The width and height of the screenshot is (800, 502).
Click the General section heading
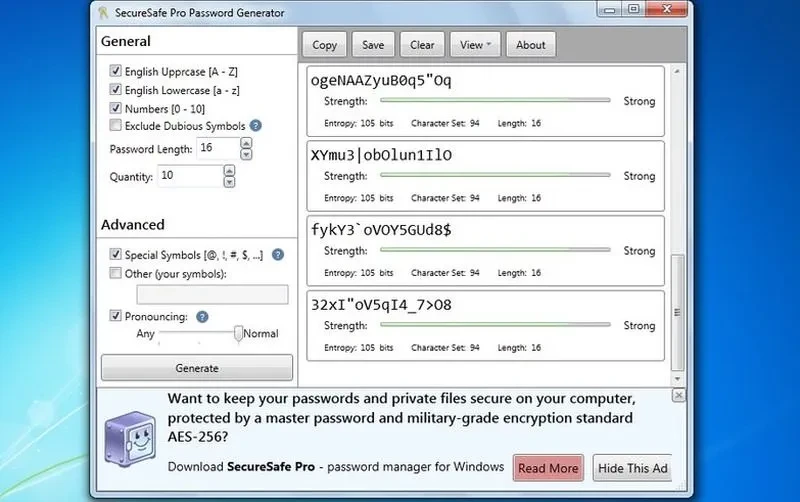[x=126, y=41]
